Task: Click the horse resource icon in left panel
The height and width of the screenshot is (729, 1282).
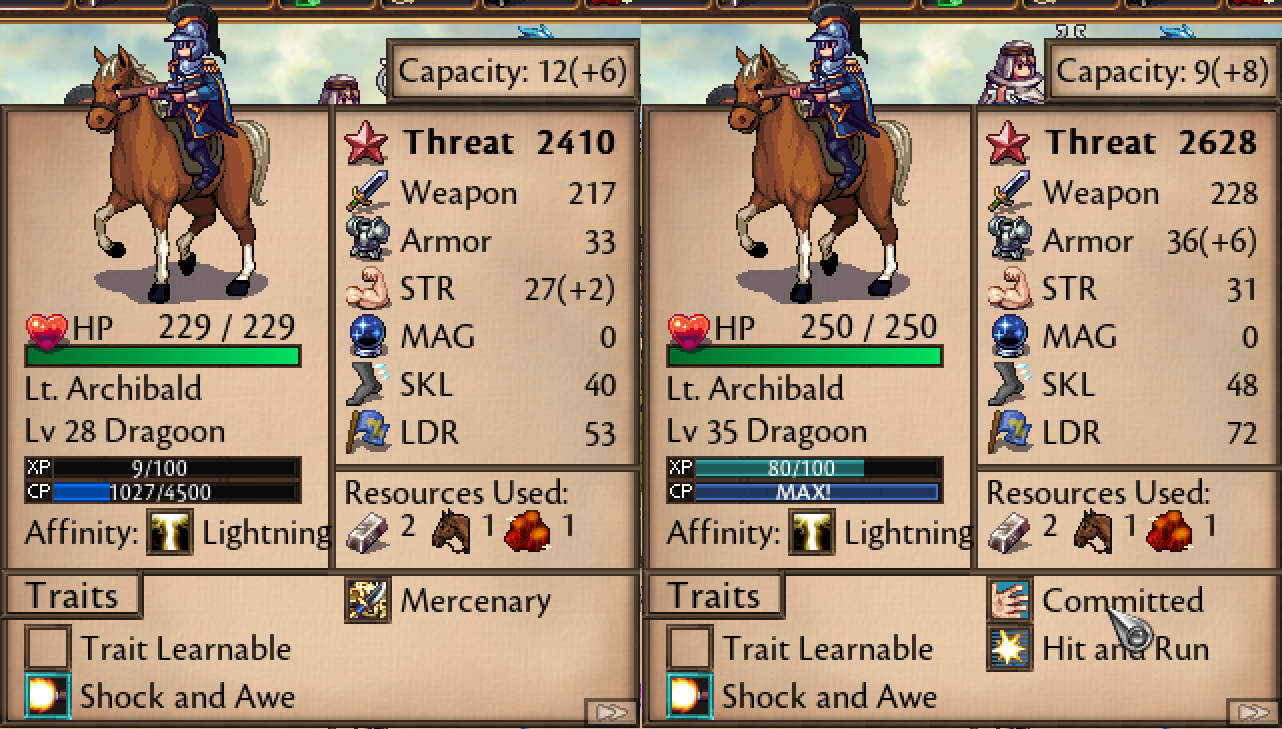Action: (451, 531)
